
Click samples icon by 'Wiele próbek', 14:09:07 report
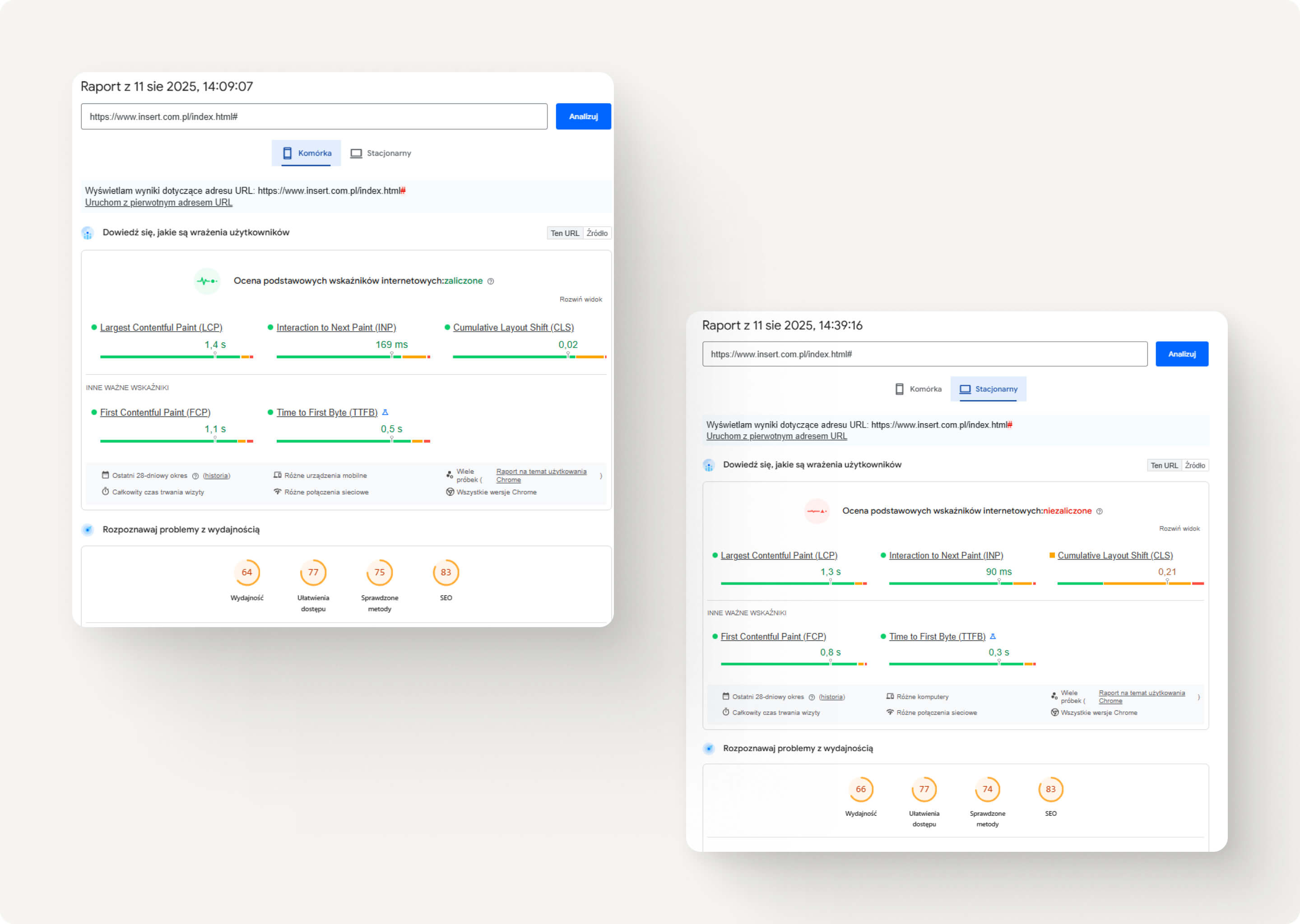450,474
